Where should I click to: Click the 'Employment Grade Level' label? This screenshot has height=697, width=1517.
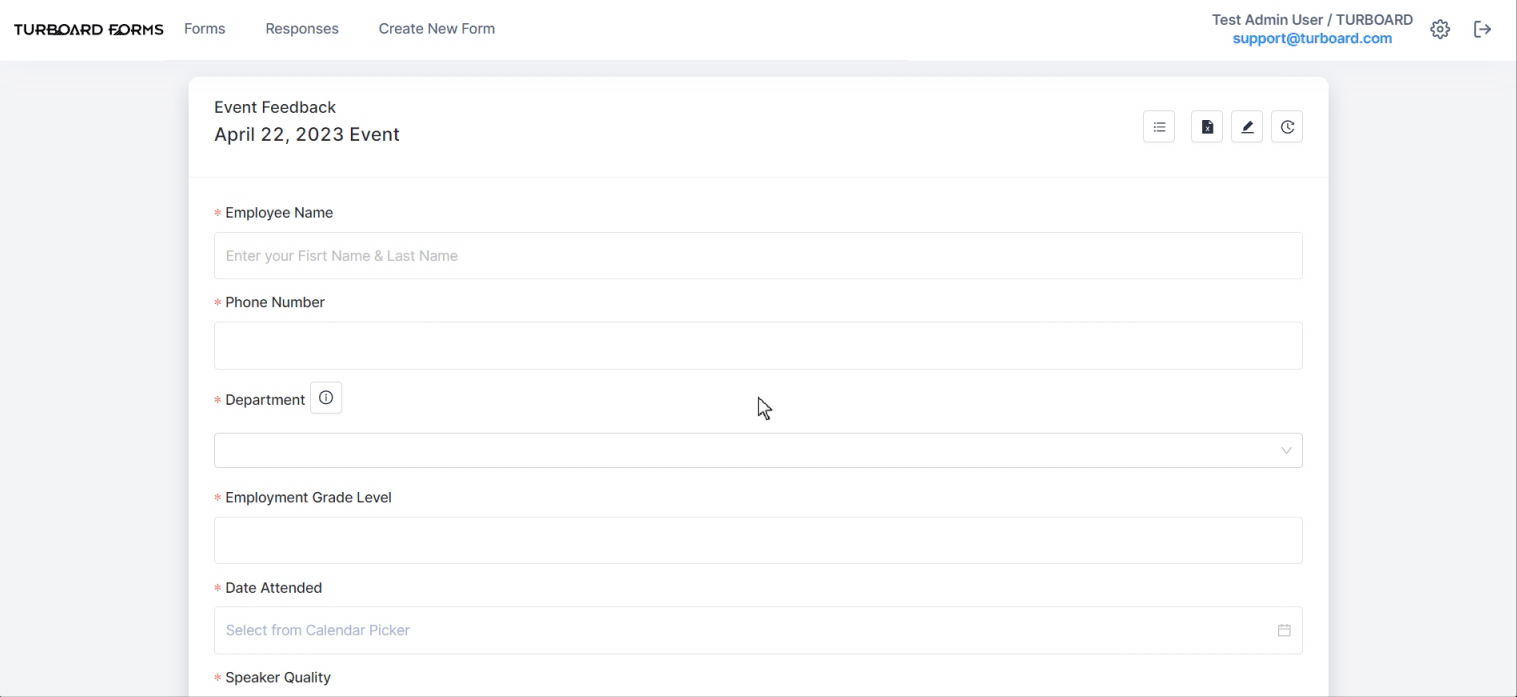[x=308, y=497]
